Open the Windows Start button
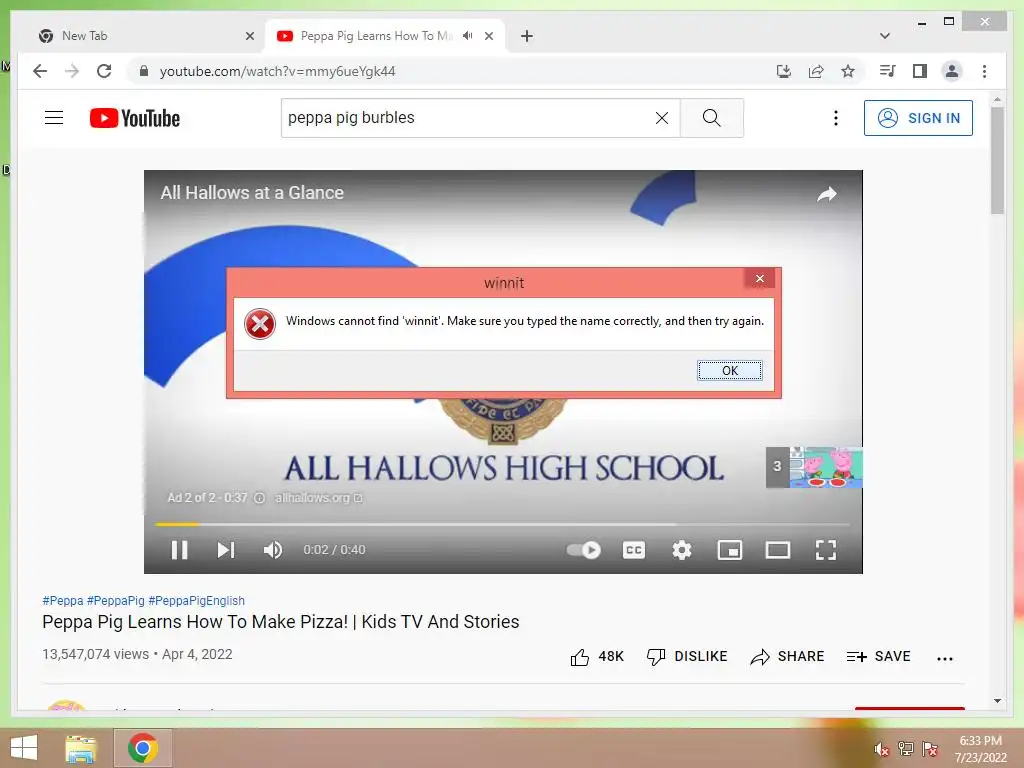 click(24, 748)
